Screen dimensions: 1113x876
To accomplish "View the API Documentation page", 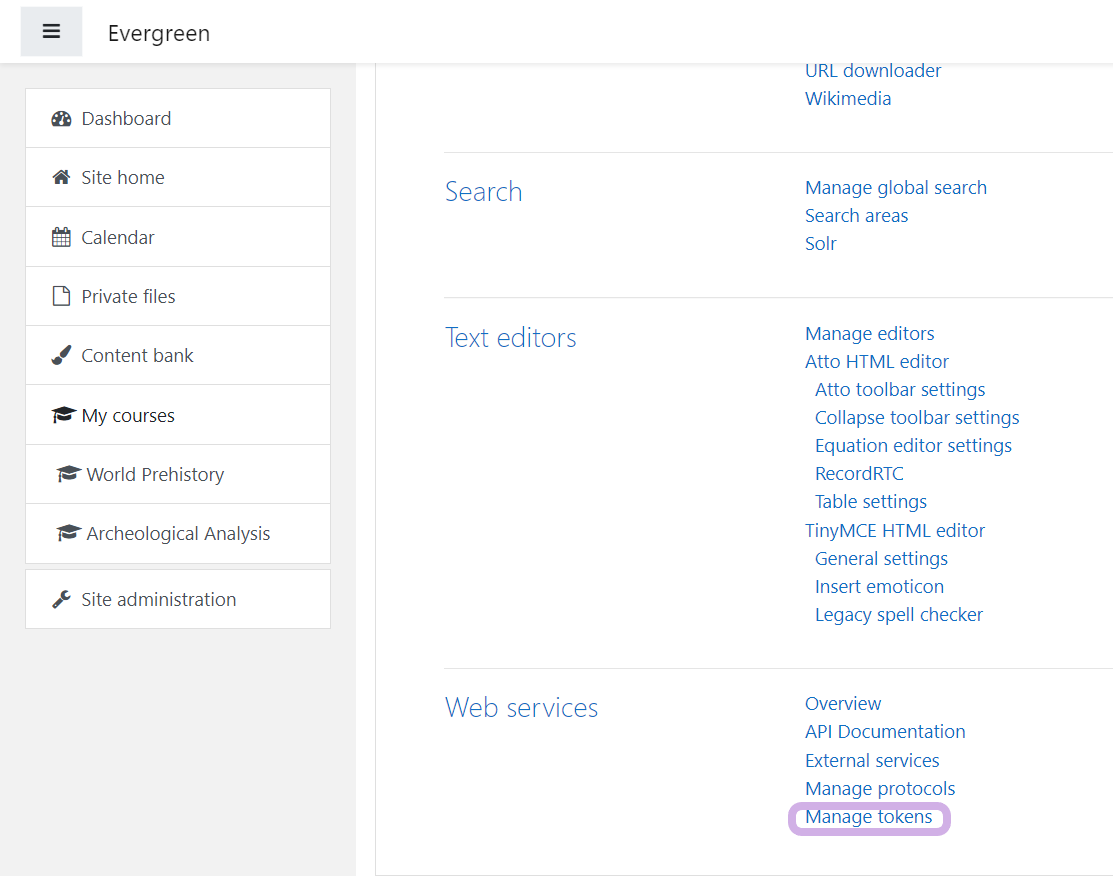I will tap(884, 732).
